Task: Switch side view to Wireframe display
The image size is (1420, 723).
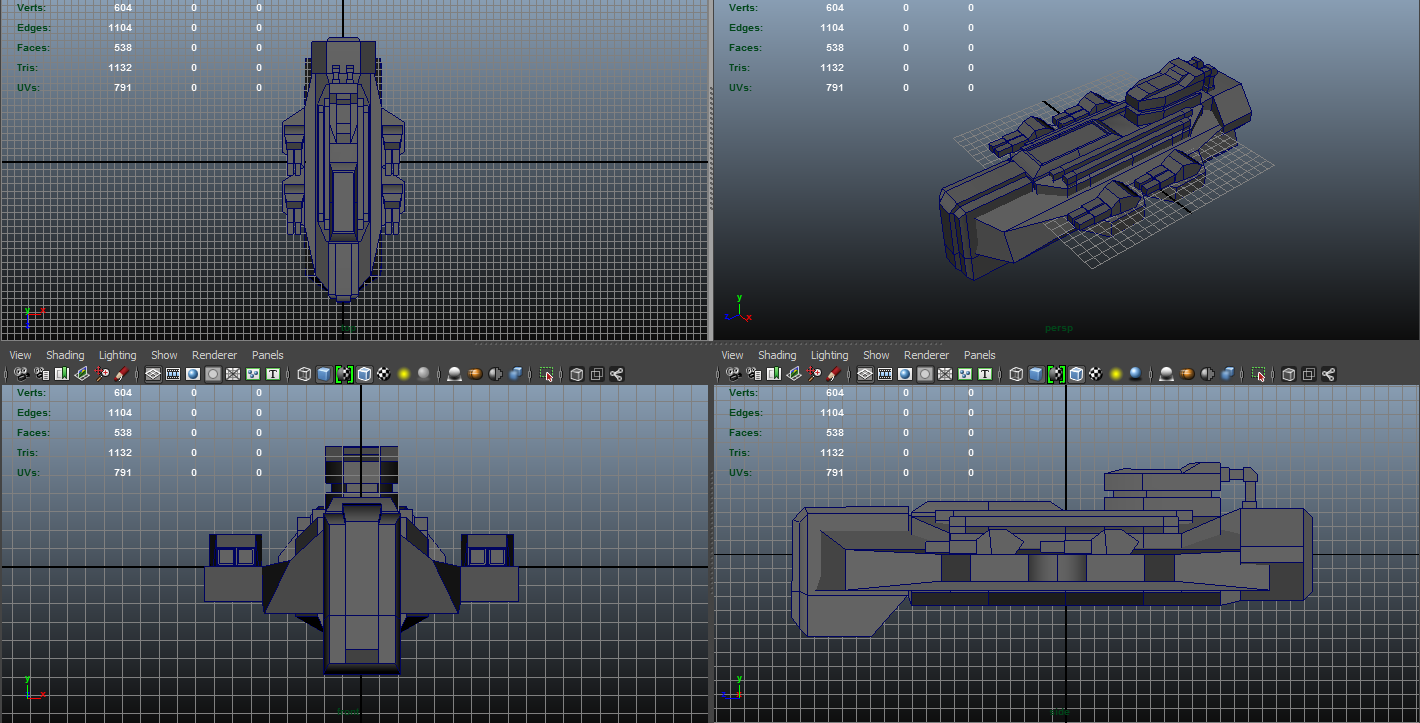Action: (1016, 374)
